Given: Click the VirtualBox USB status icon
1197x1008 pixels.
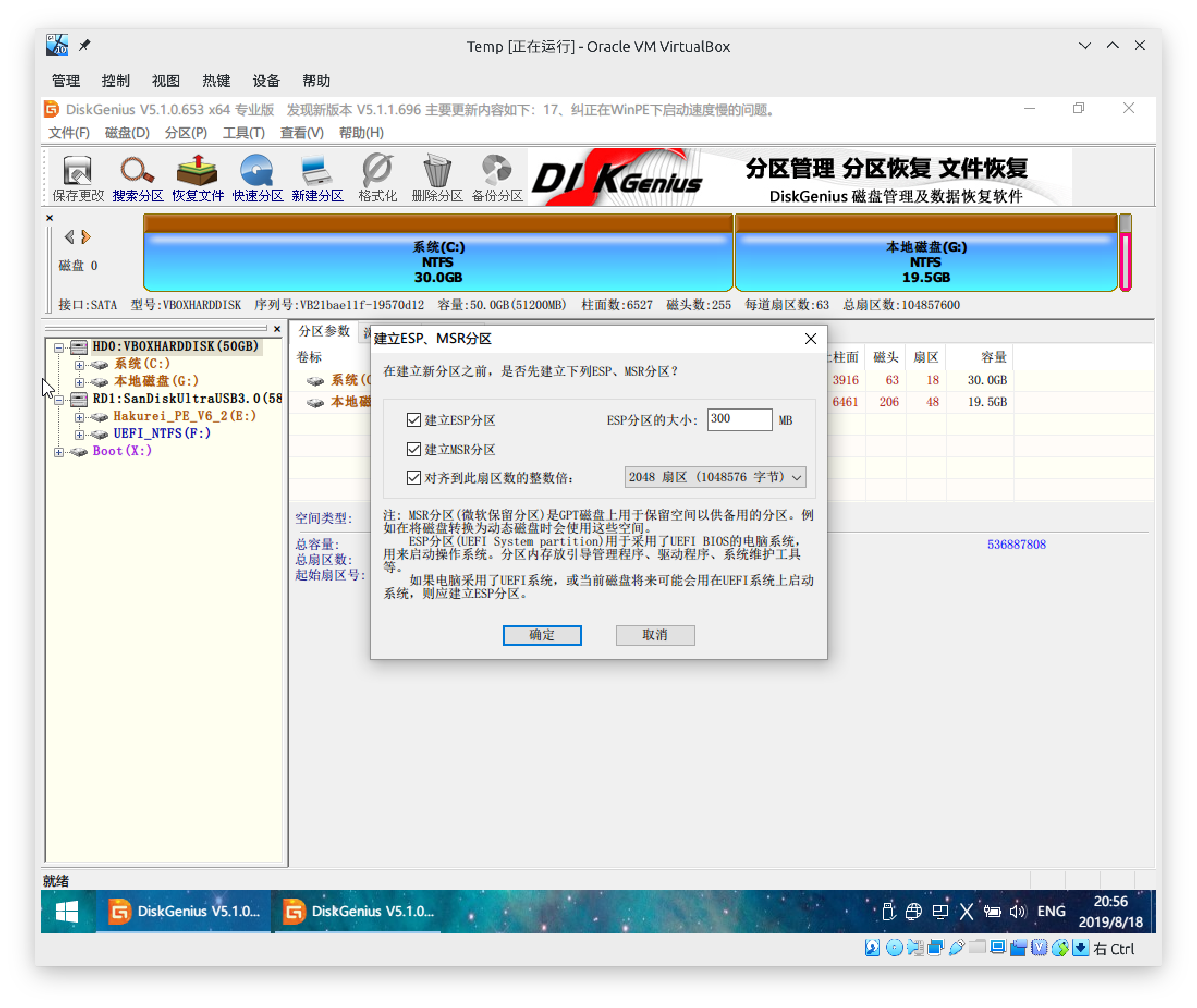Looking at the screenshot, I should 956,948.
